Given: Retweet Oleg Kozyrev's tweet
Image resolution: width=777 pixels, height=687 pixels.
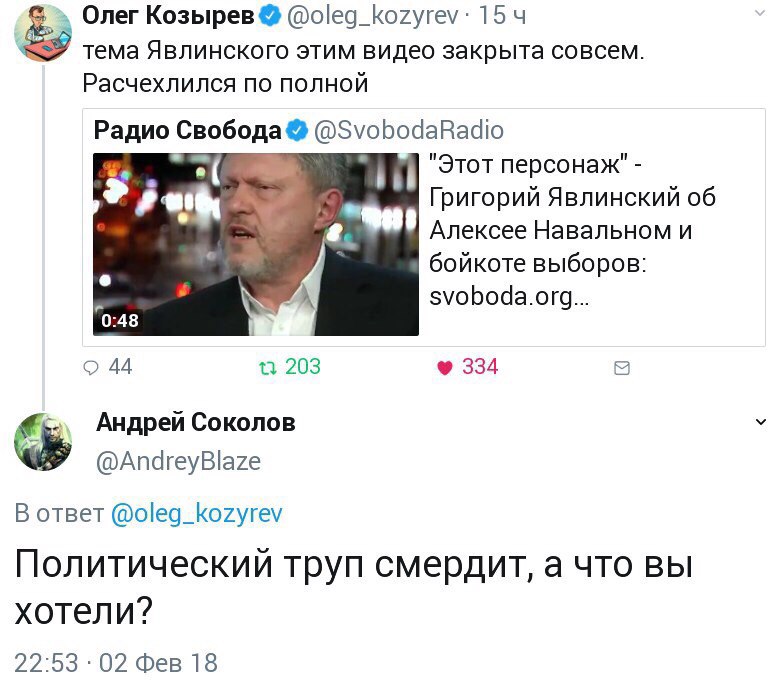Looking at the screenshot, I should tap(268, 368).
